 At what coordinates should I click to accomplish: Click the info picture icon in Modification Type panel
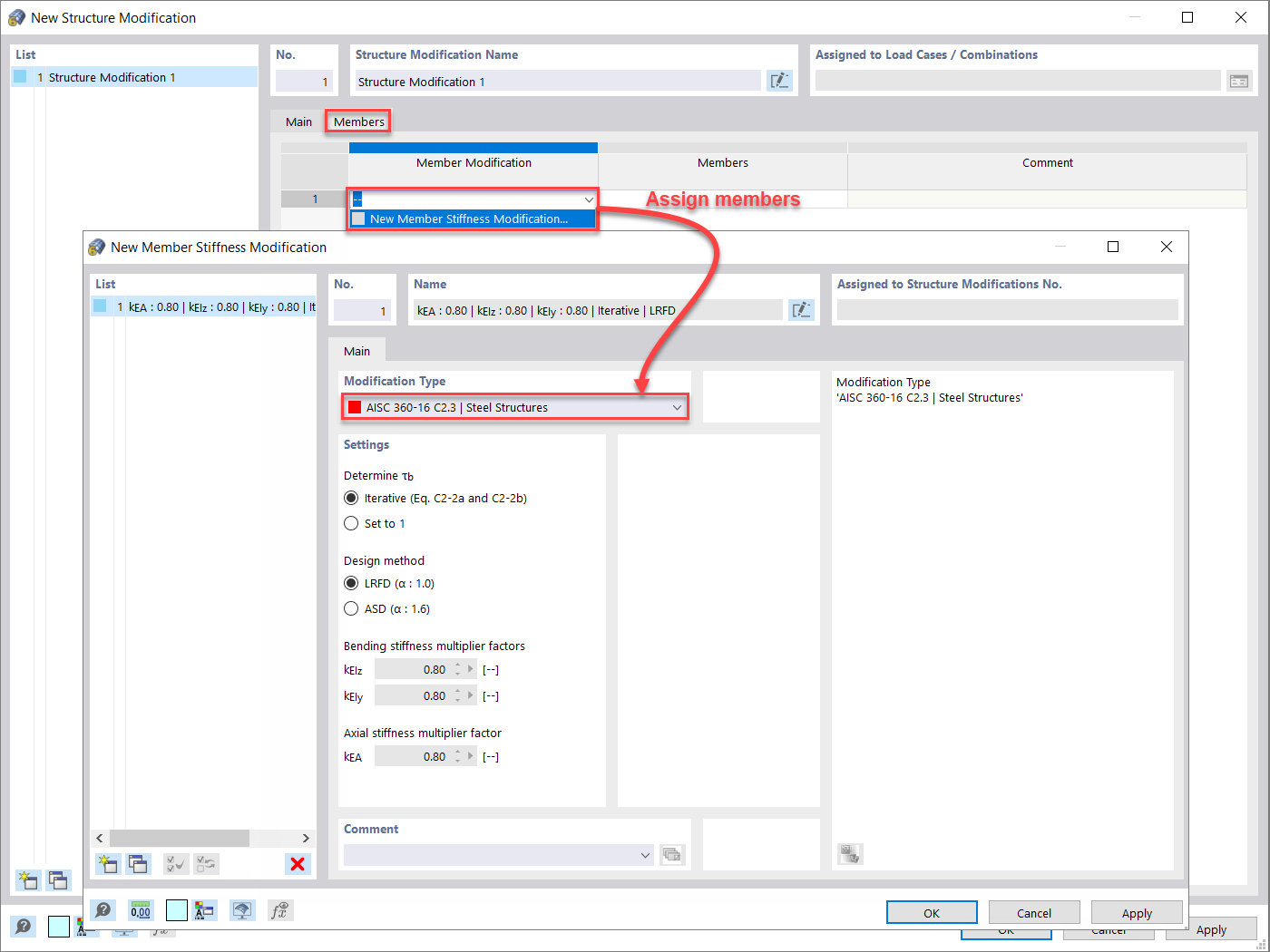pyautogui.click(x=850, y=853)
